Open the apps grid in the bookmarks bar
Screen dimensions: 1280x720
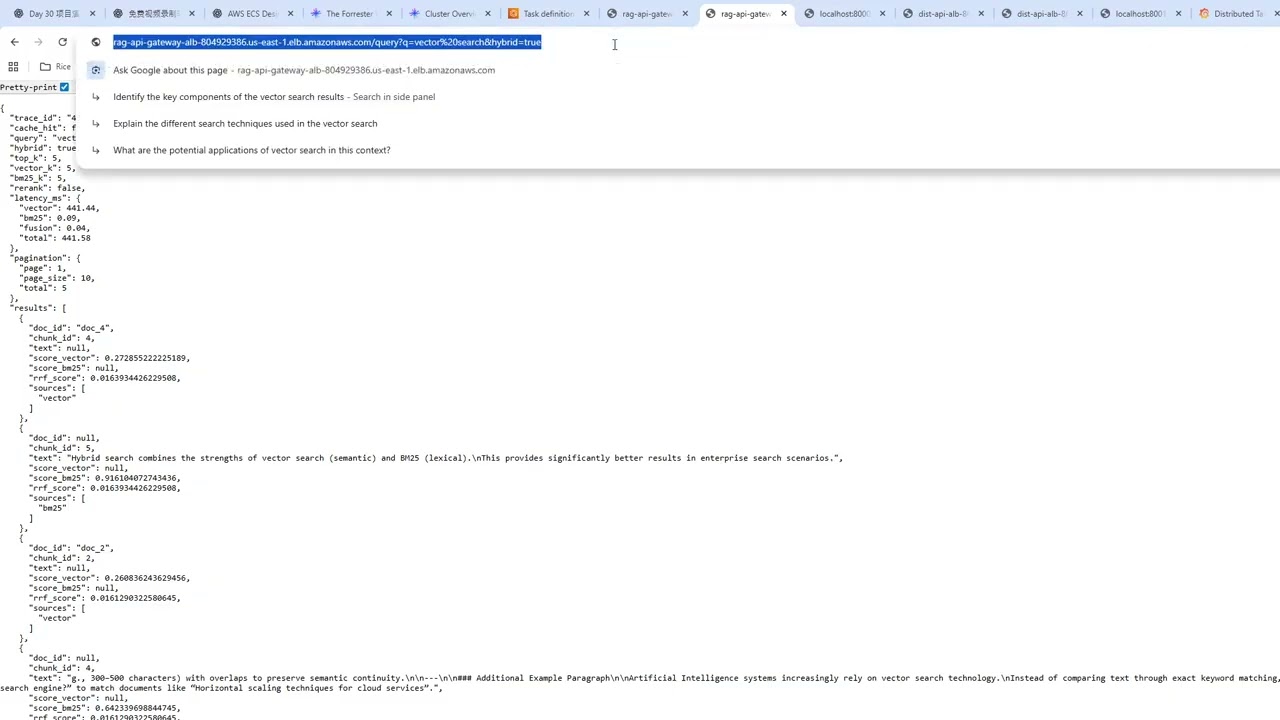click(13, 67)
